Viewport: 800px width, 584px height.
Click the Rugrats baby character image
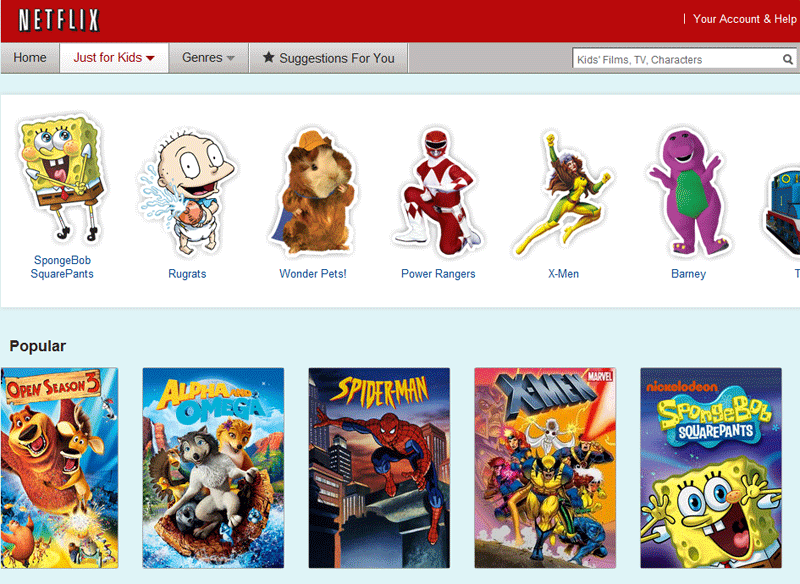[186, 192]
